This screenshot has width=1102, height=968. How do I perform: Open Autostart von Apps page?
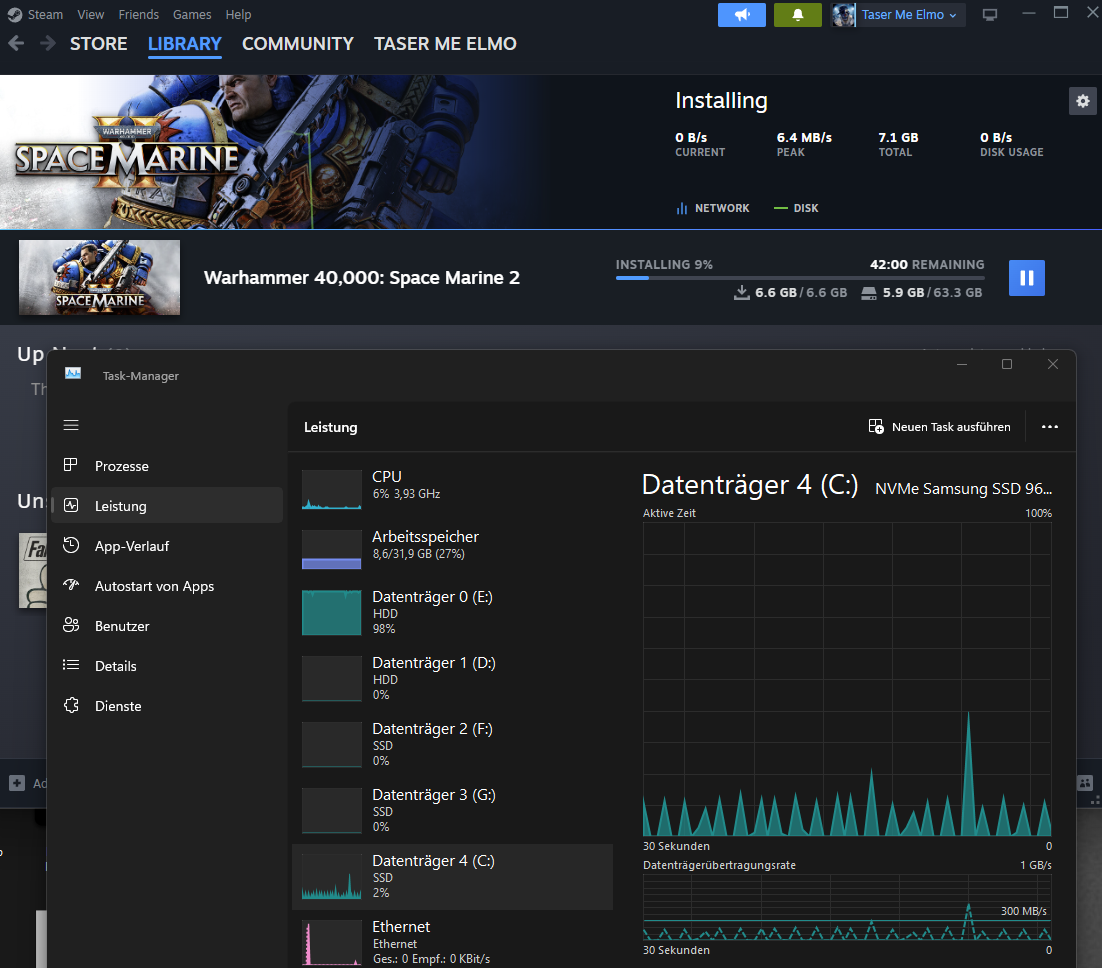(x=167, y=586)
